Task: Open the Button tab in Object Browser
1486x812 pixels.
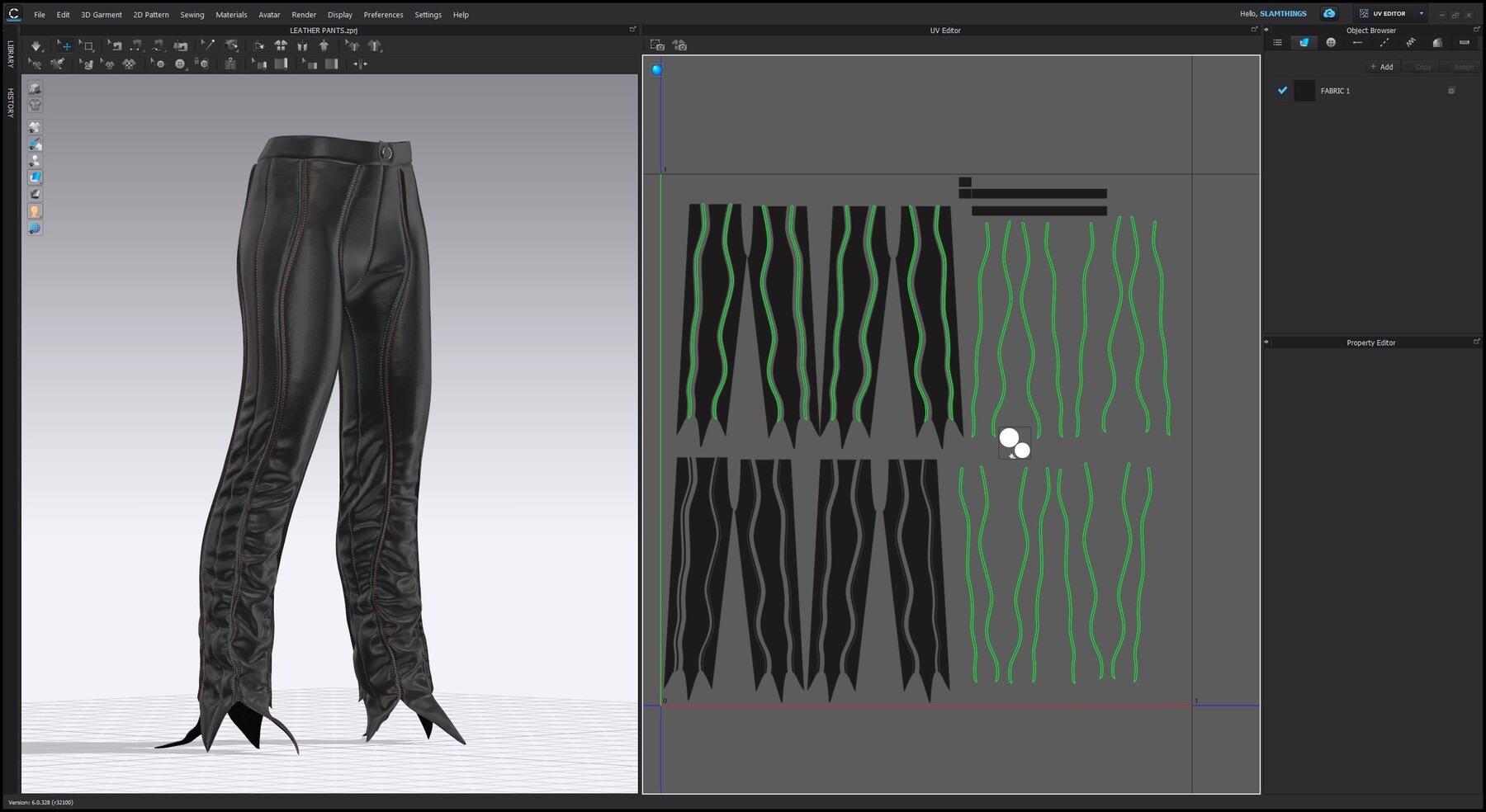Action: tap(1329, 42)
